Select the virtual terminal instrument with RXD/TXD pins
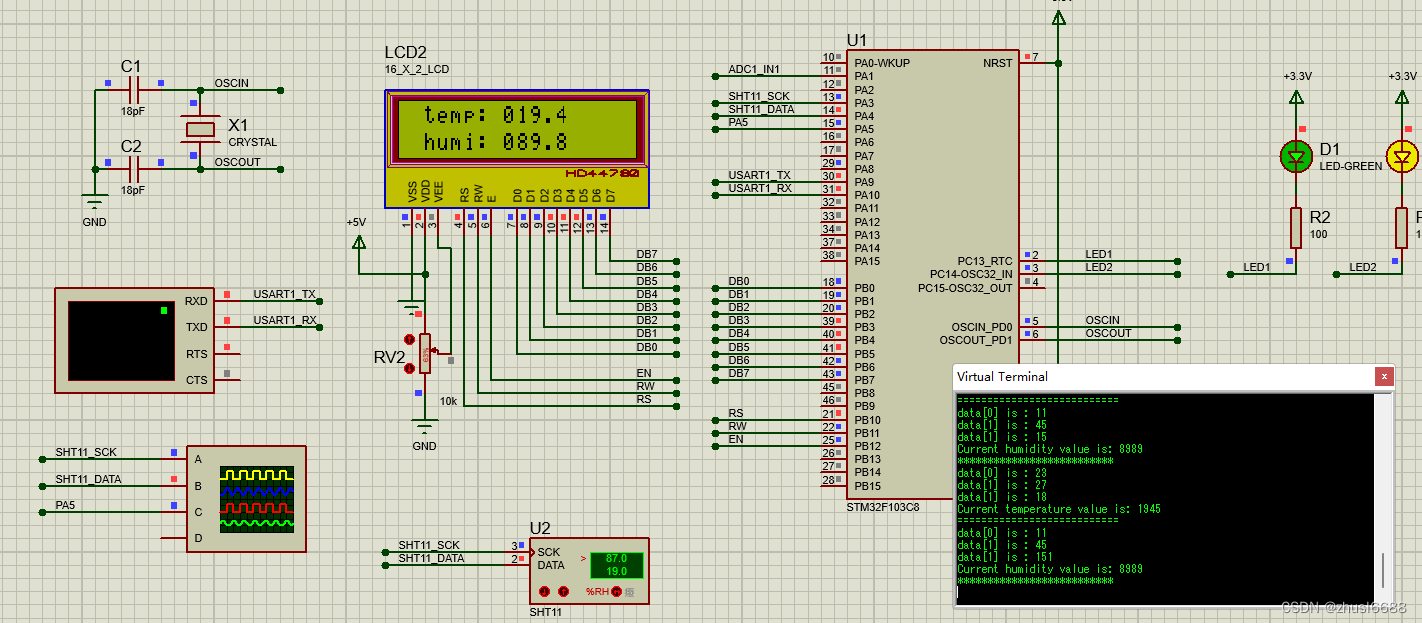1422x623 pixels. 135,340
